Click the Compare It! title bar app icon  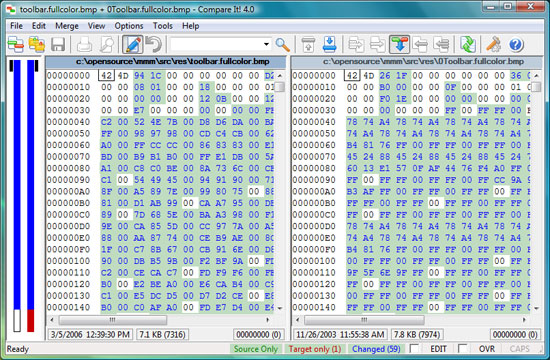tap(12, 9)
